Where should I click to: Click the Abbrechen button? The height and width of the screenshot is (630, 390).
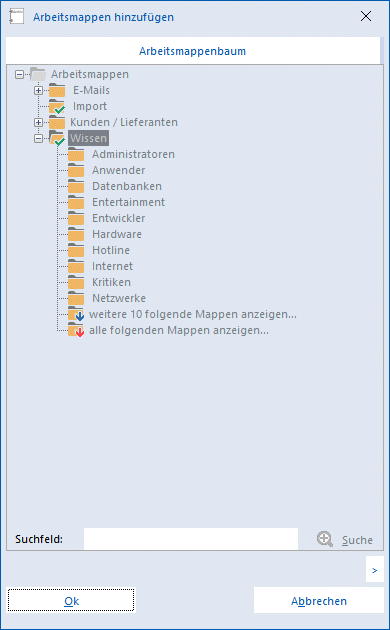319,600
